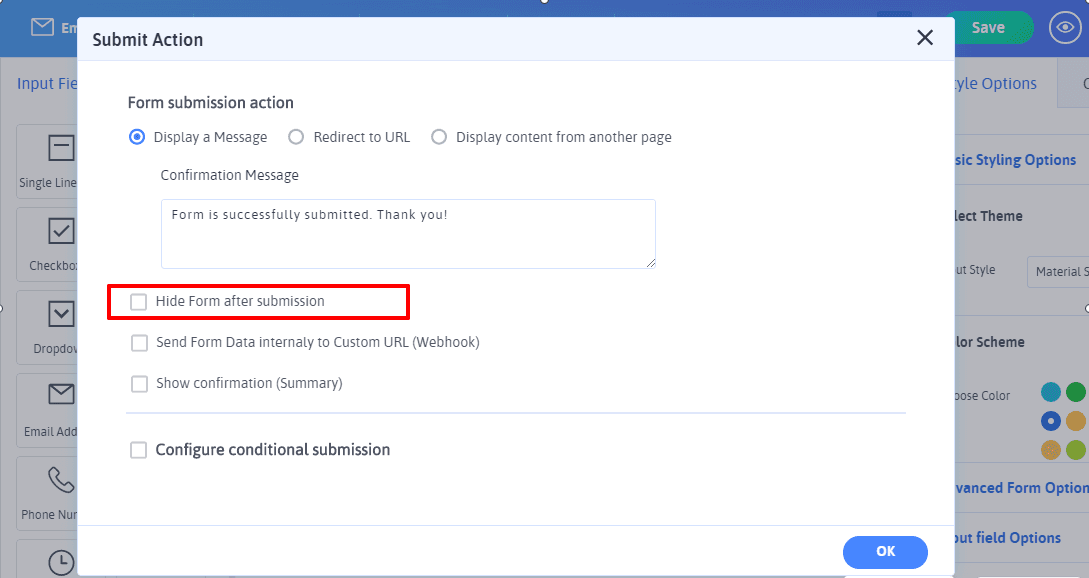Click the Single Line field icon
Image resolution: width=1089 pixels, height=578 pixels.
[61, 149]
